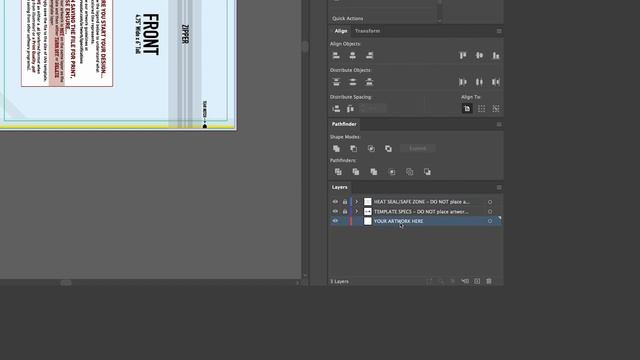The width and height of the screenshot is (640, 360).
Task: Click the Vertical Distribute Space icon
Action: [x=336, y=109]
